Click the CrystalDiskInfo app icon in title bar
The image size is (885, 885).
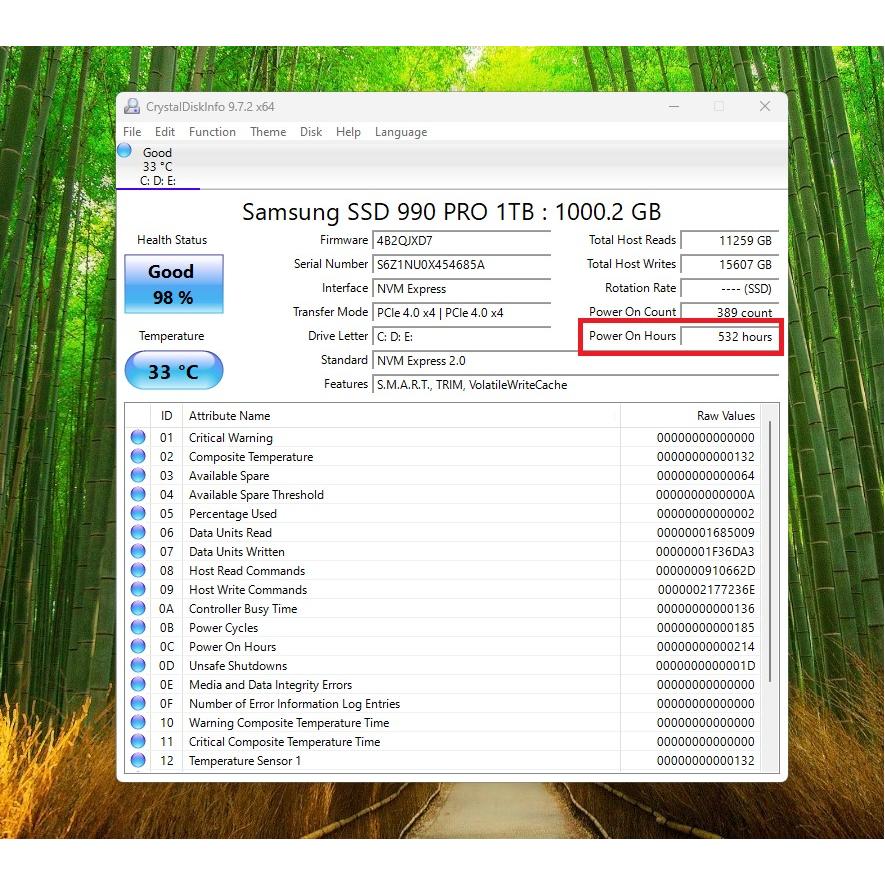(x=132, y=107)
